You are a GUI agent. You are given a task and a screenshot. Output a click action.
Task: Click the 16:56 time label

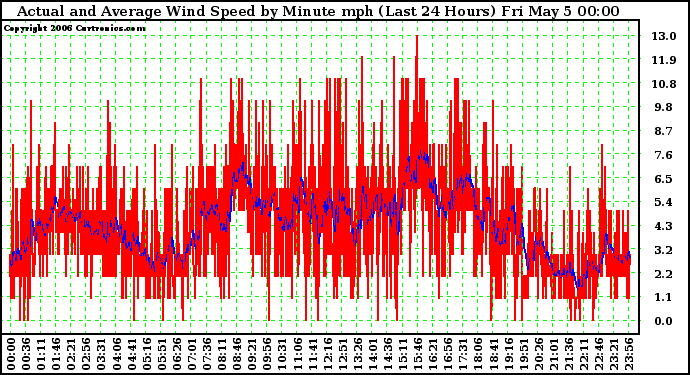pos(448,354)
